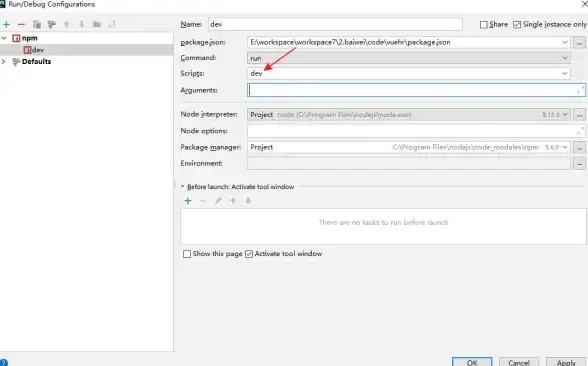Viewport: 588px width, 366px height.
Task: Edit the Name field containing dev
Action: pos(335,24)
